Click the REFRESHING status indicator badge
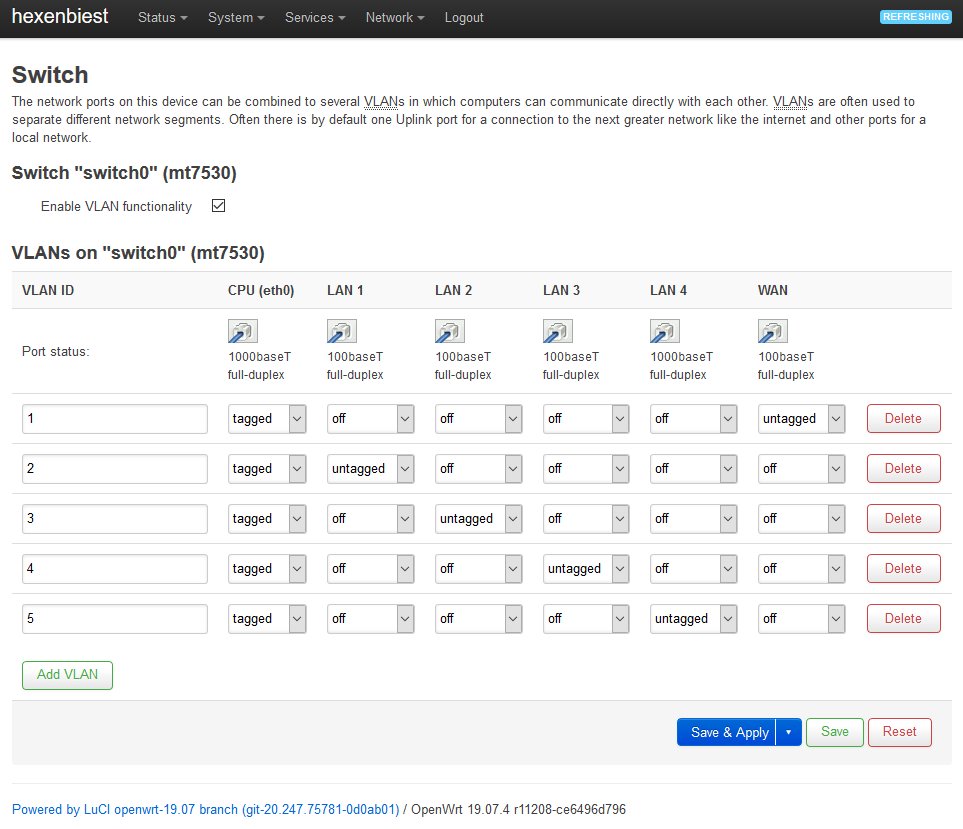This screenshot has height=829, width=963. tap(915, 17)
